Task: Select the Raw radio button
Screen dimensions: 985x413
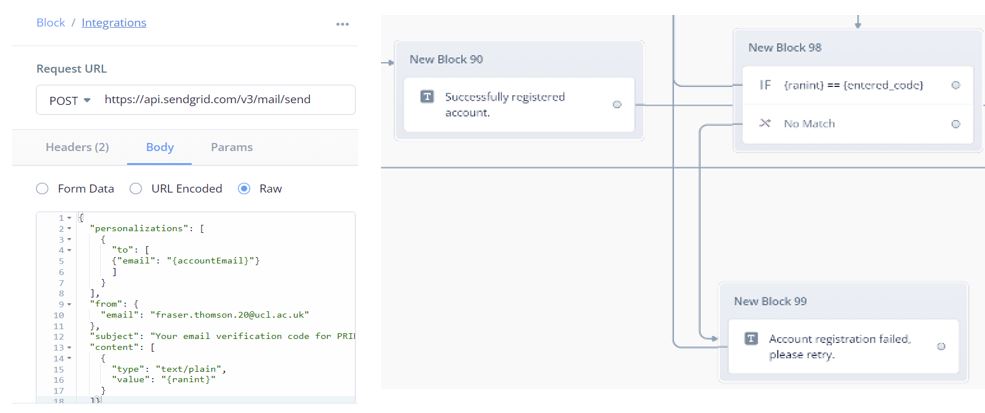Action: click(x=244, y=188)
